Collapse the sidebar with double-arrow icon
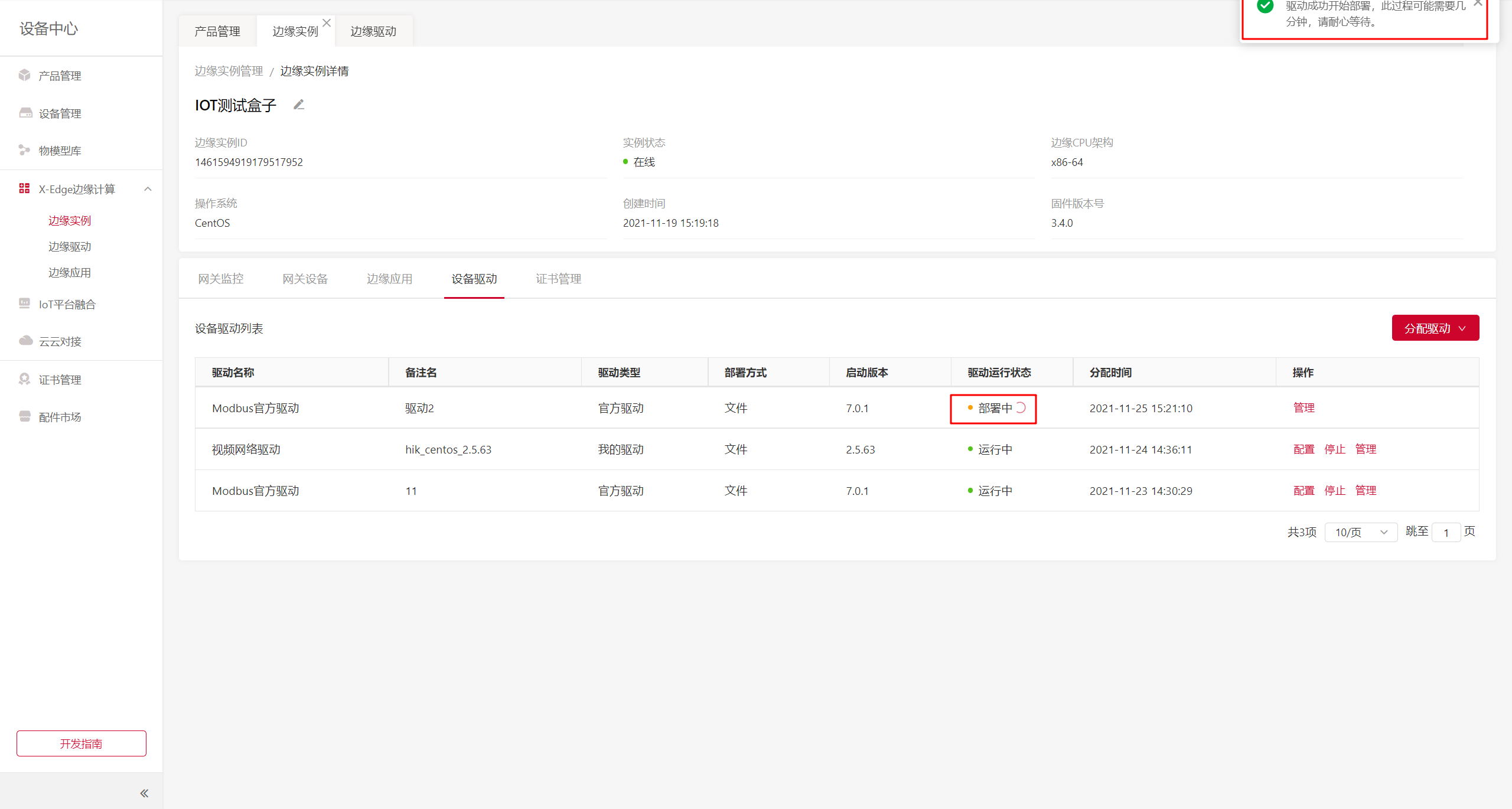Screen dimensions: 1512x809 (144, 793)
